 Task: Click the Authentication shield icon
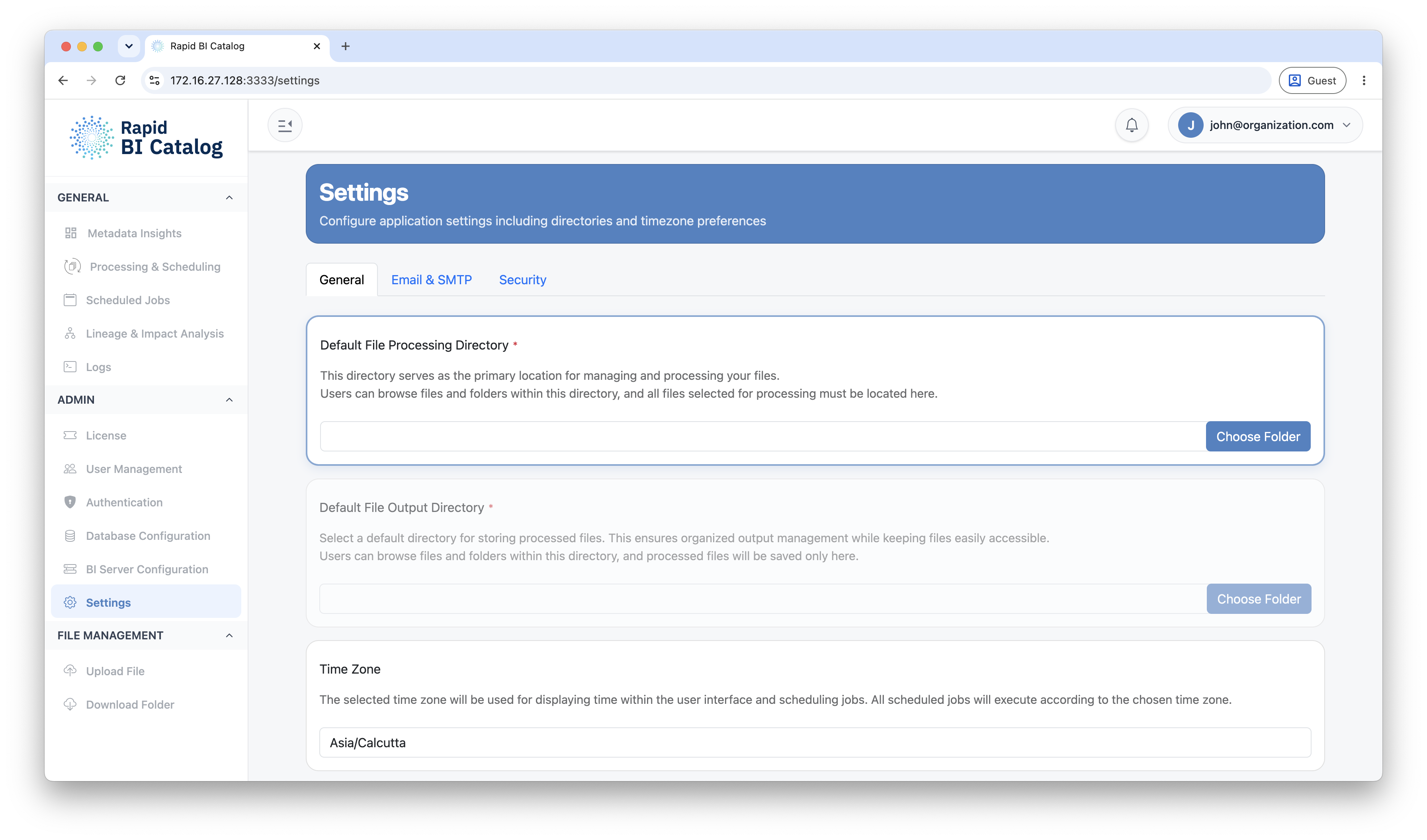pos(70,502)
